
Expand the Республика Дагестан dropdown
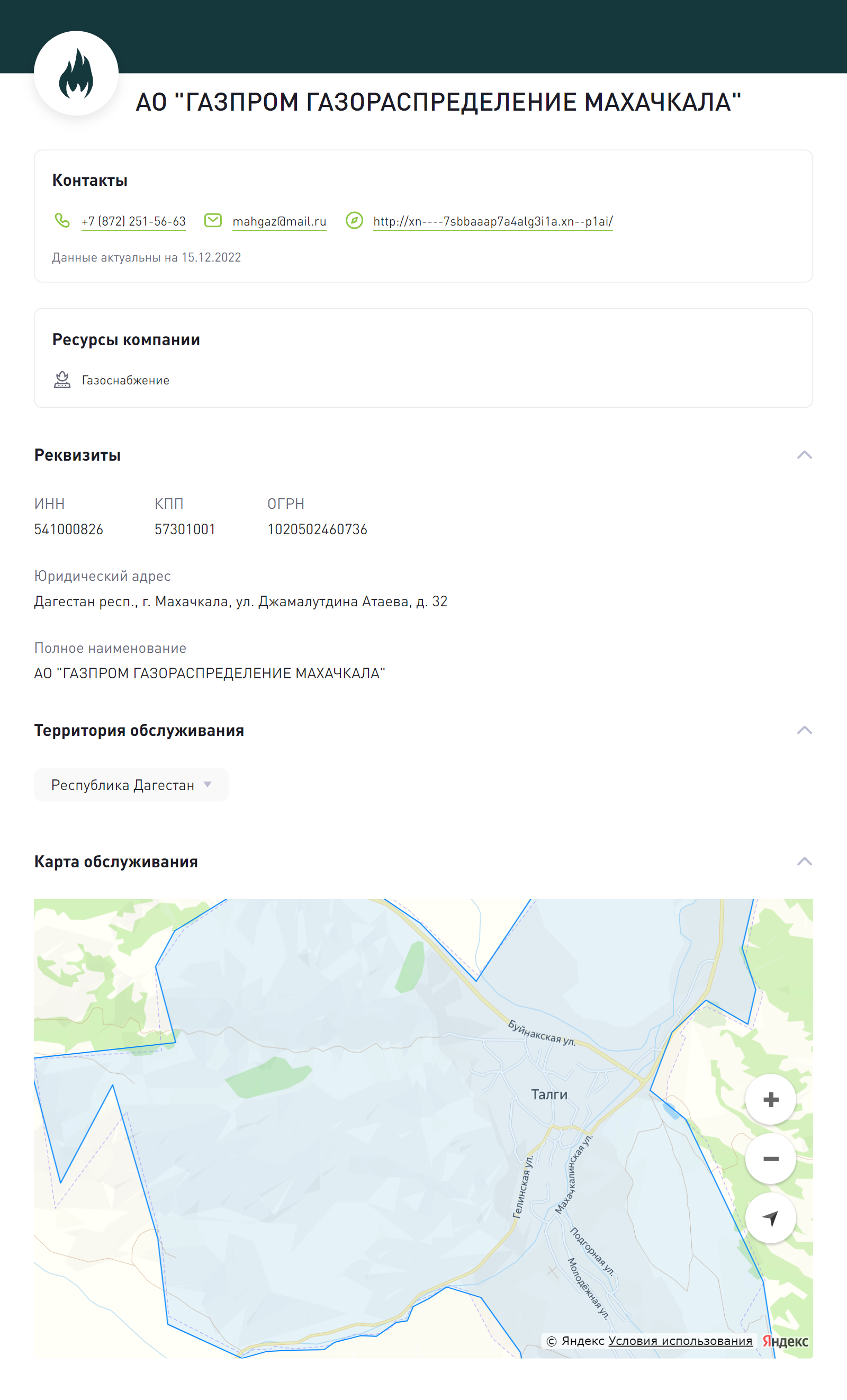(x=131, y=785)
